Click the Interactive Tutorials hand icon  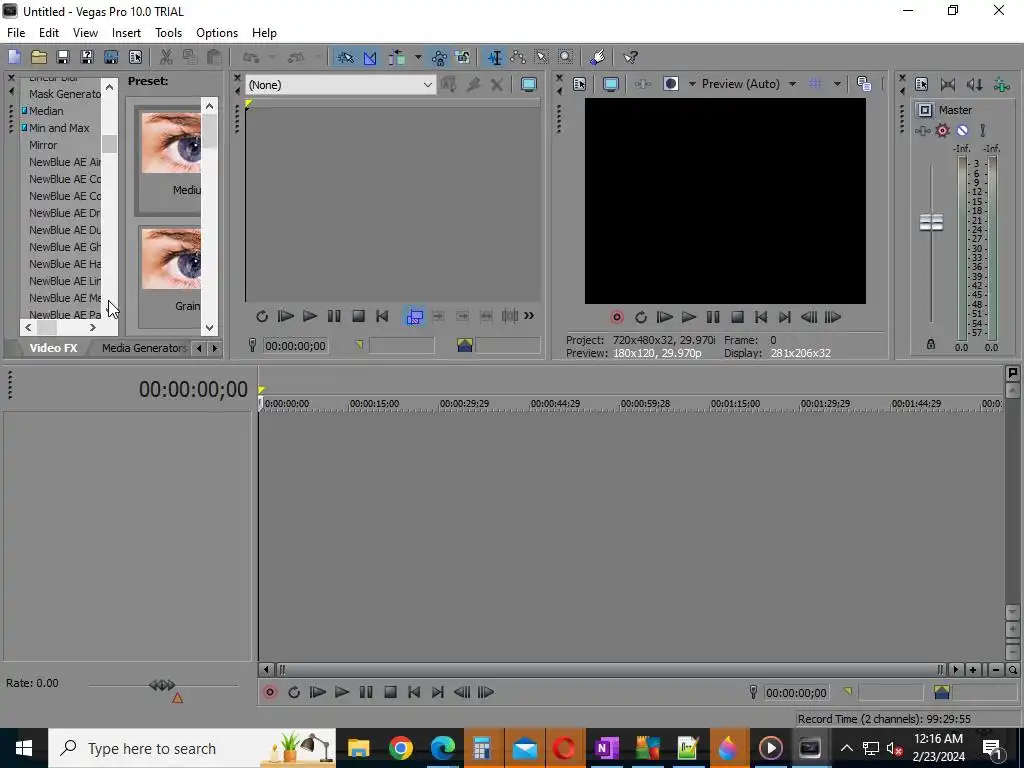[597, 57]
